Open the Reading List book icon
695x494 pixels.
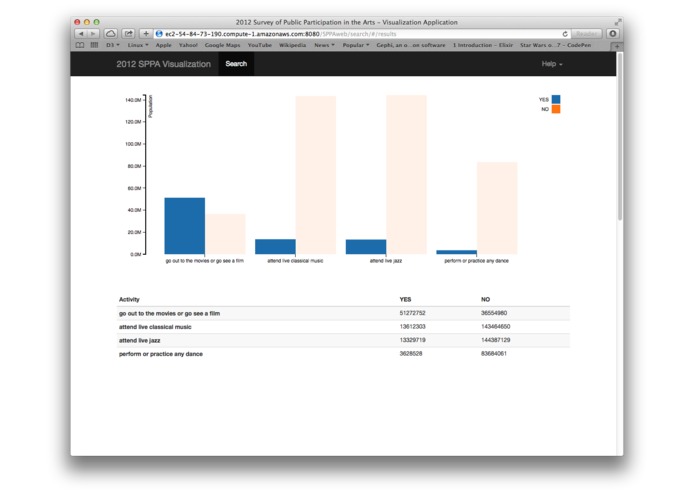click(x=80, y=45)
